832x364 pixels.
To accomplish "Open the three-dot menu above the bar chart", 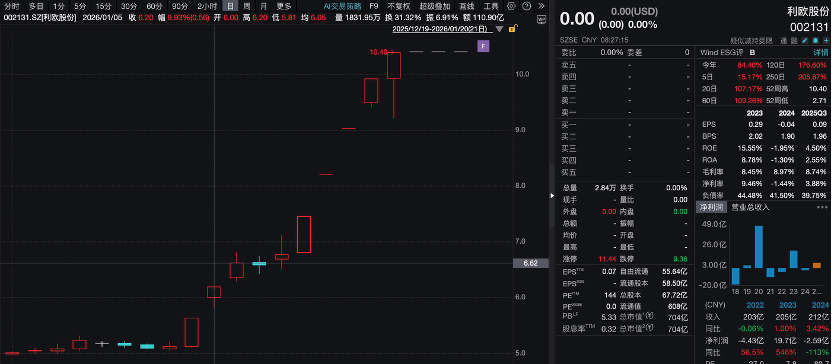I will pyautogui.click(x=822, y=207).
